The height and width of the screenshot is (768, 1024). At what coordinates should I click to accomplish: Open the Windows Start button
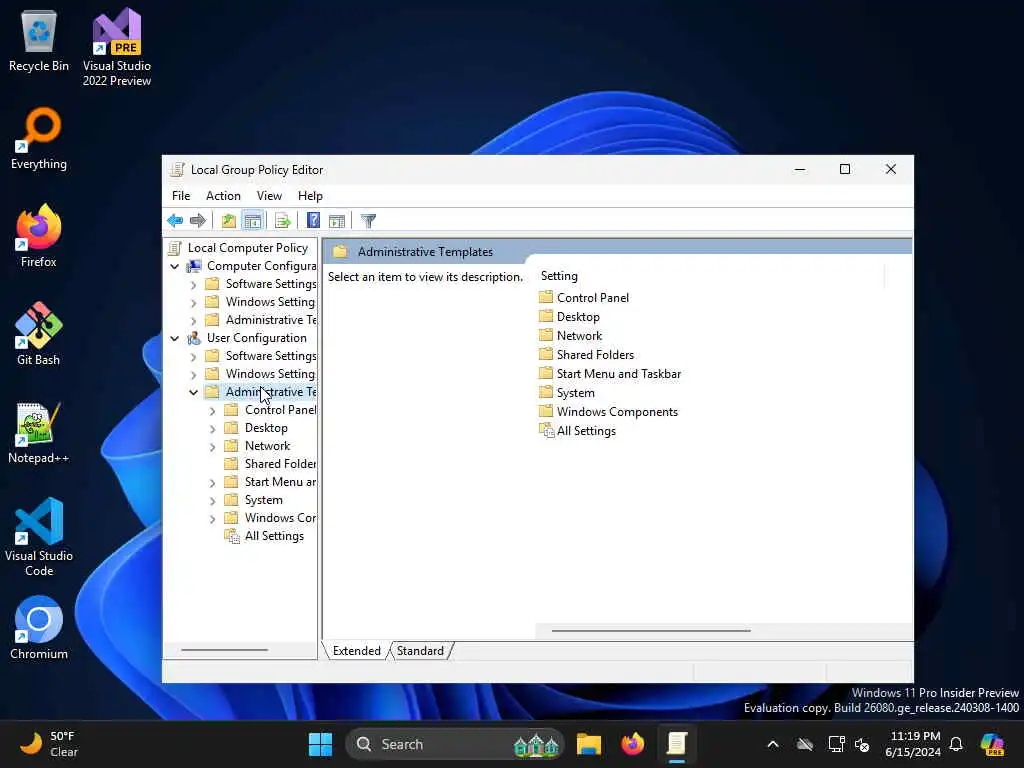320,744
